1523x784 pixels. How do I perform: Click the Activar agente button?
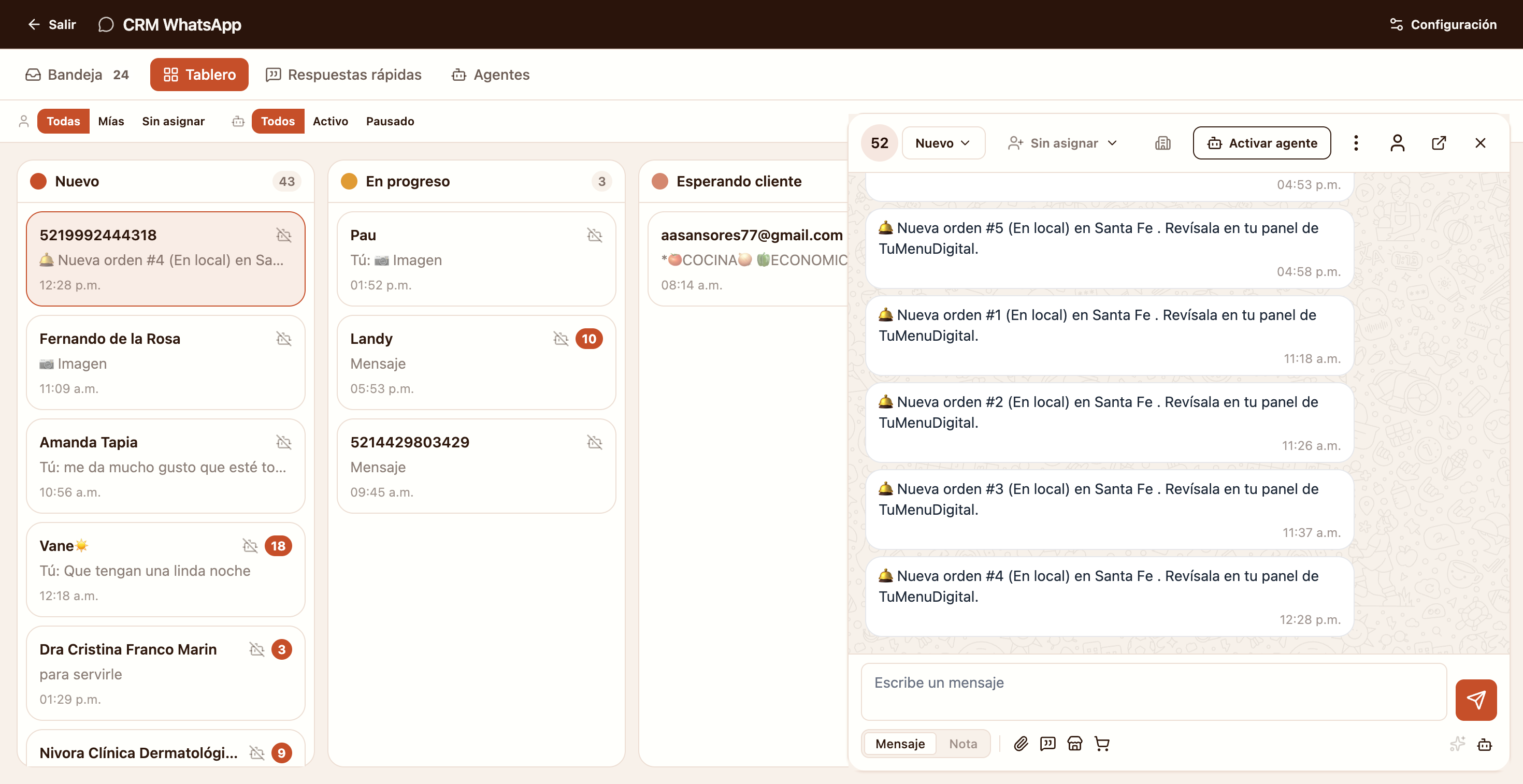(x=1262, y=143)
